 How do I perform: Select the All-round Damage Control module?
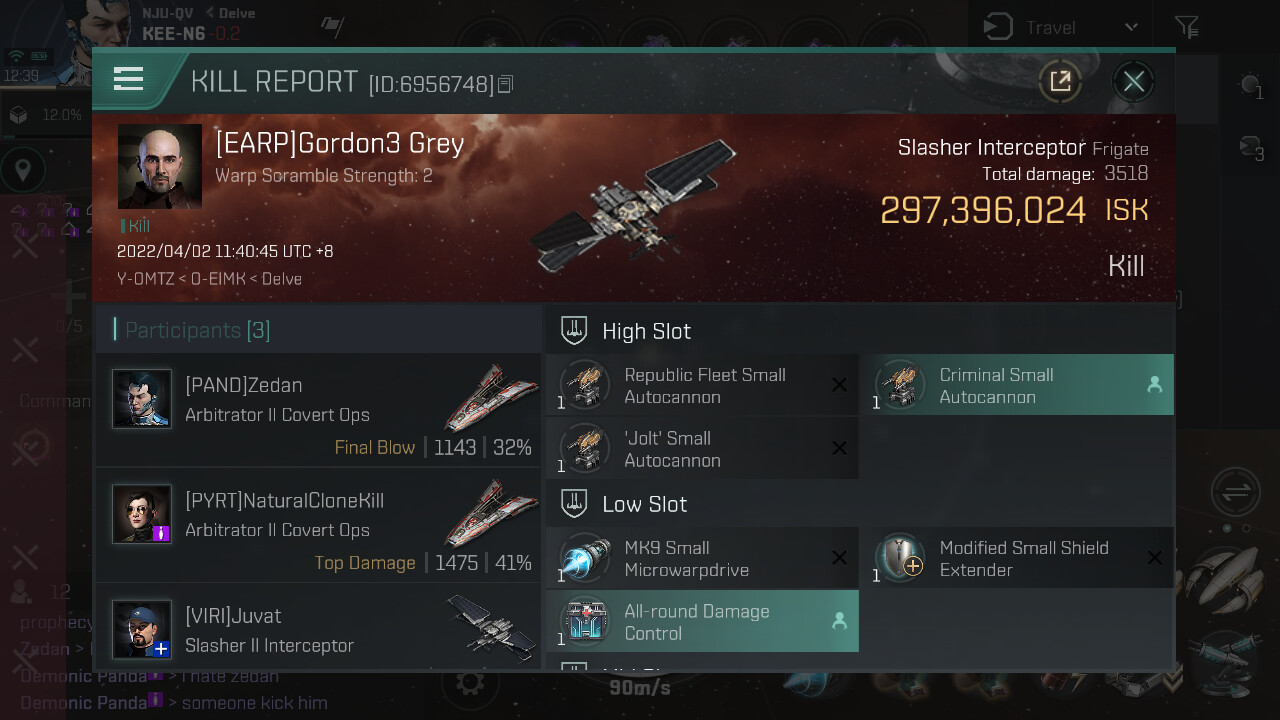click(x=702, y=621)
